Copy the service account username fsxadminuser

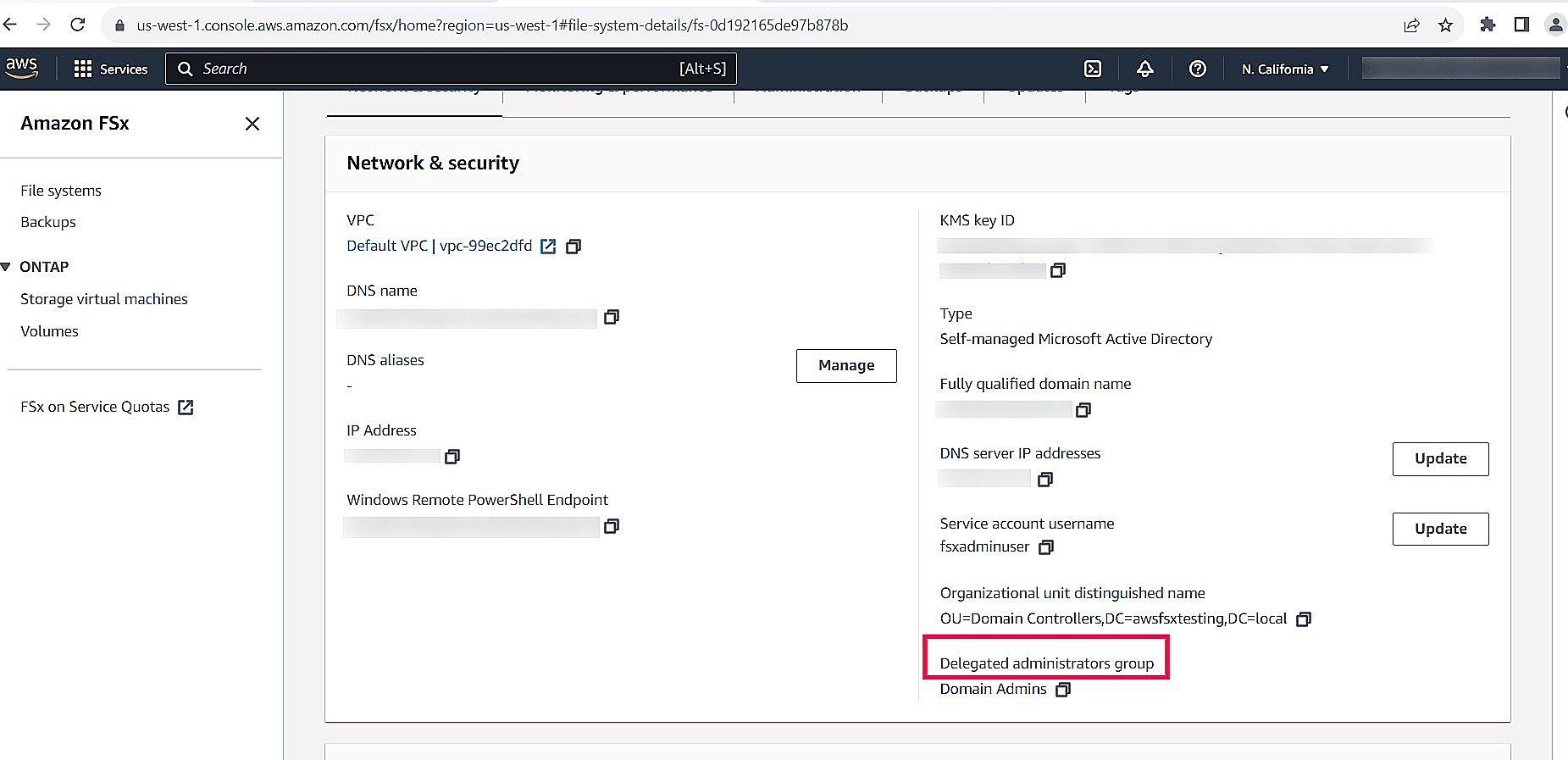(1046, 547)
